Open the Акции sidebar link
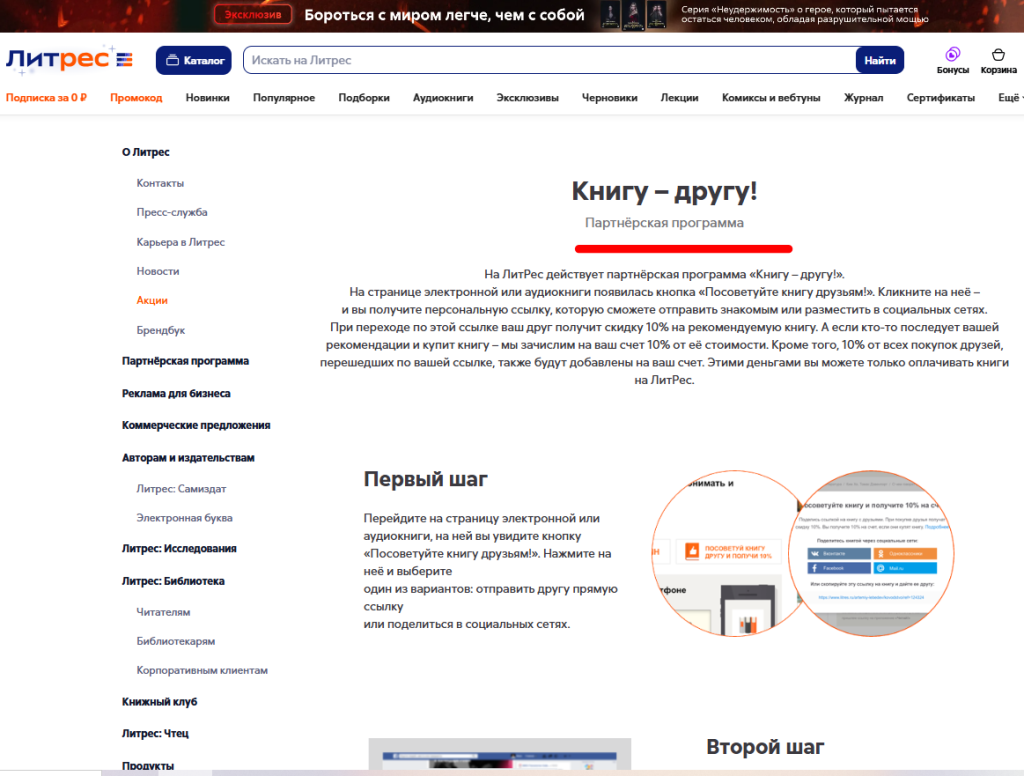The height and width of the screenshot is (776, 1024). [x=152, y=300]
